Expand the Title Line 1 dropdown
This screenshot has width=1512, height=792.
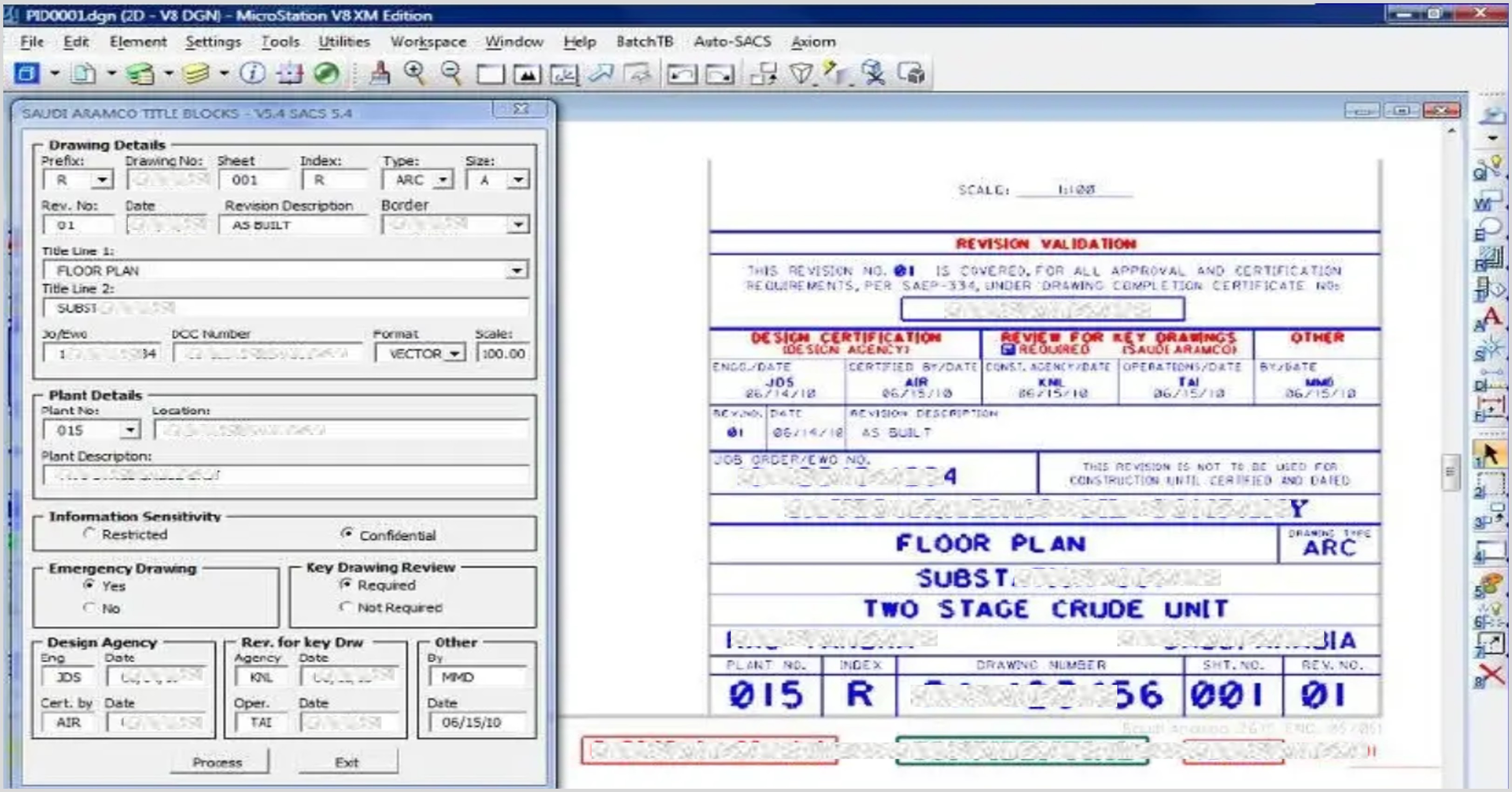click(x=517, y=270)
